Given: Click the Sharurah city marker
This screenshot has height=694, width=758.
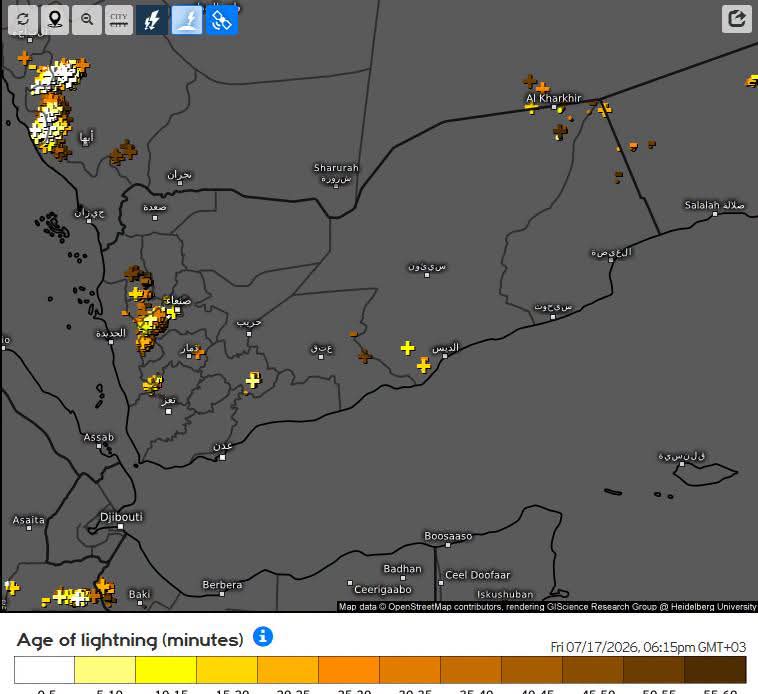Looking at the screenshot, I should tap(336, 186).
